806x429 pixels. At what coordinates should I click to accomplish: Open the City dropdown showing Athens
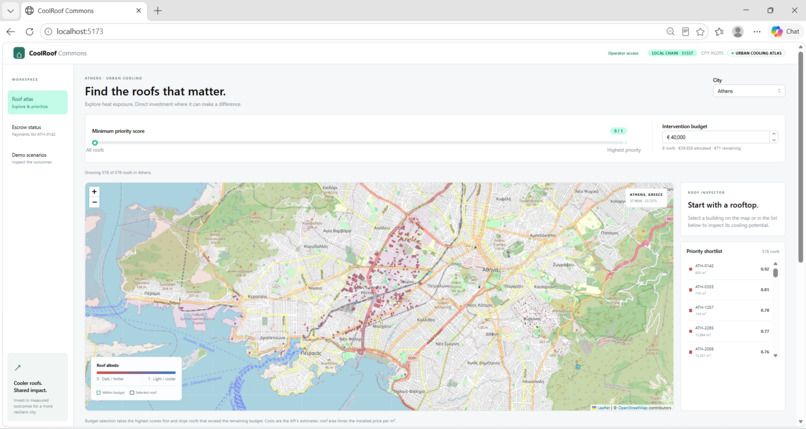748,91
